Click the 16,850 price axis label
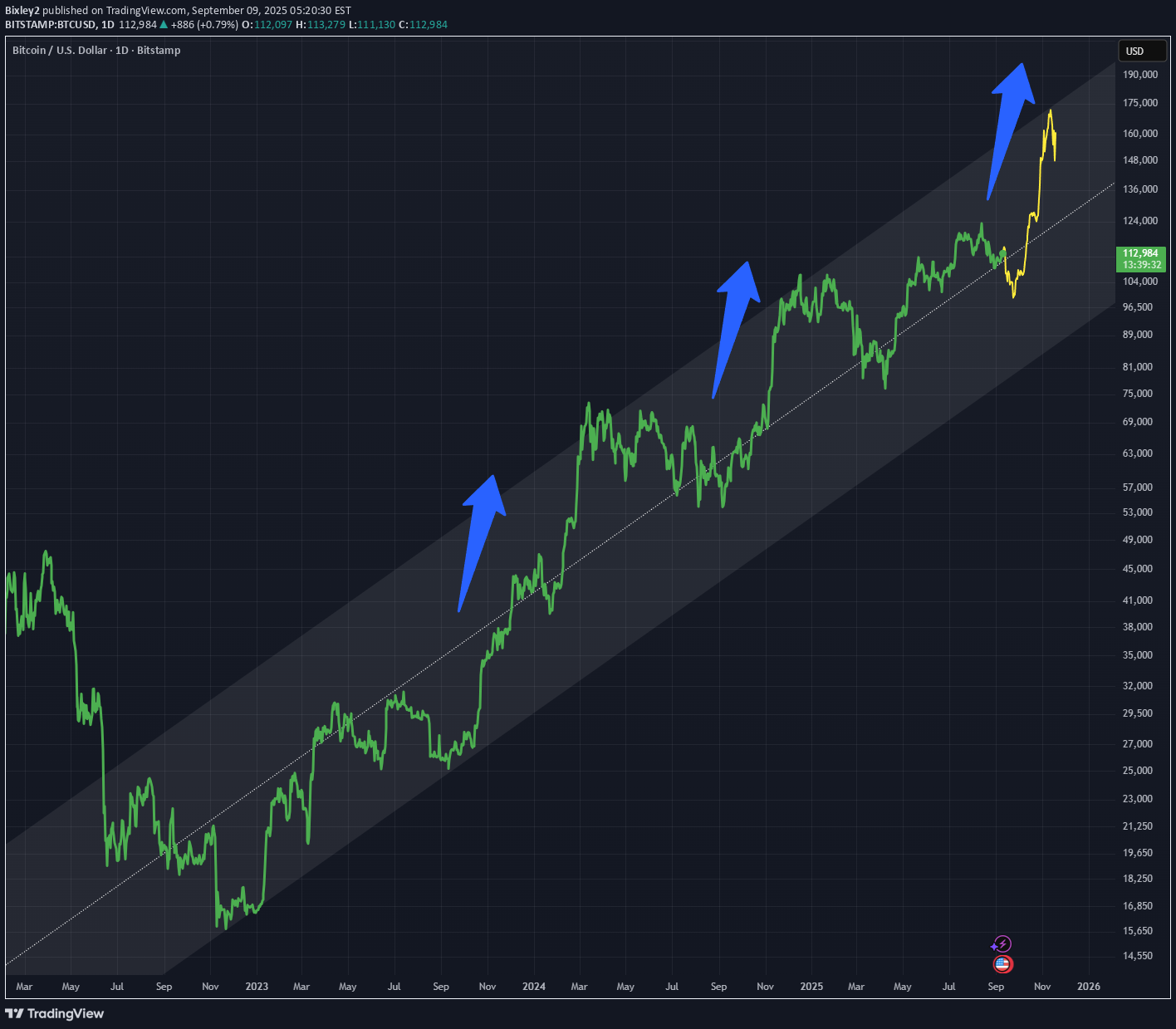 point(1138,906)
